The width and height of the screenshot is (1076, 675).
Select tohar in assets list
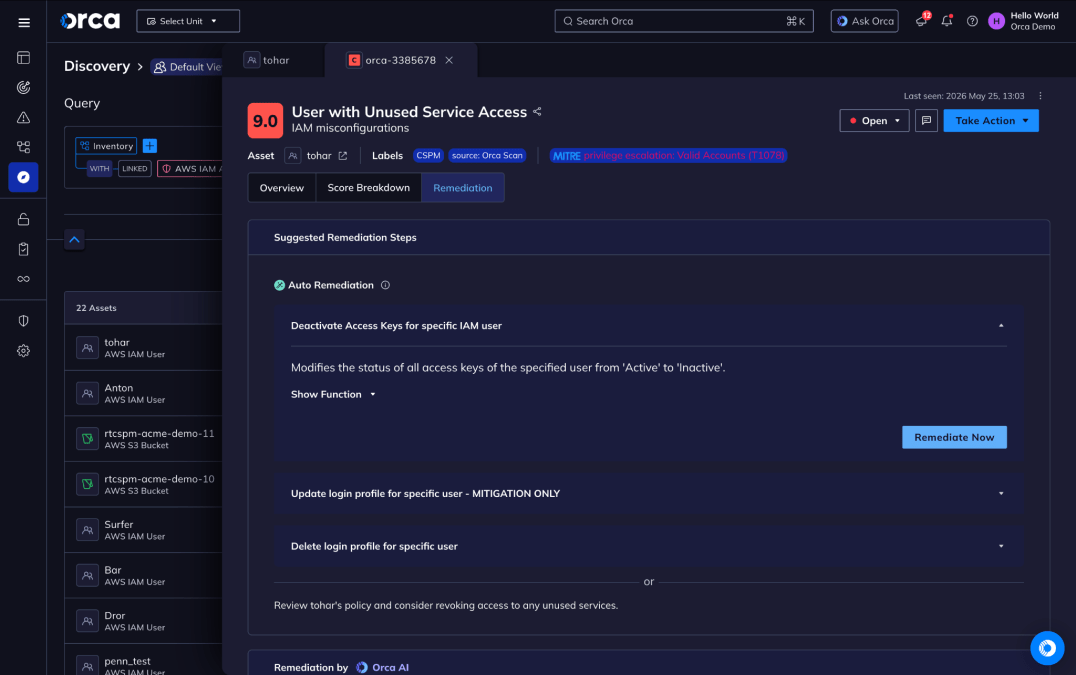143,348
